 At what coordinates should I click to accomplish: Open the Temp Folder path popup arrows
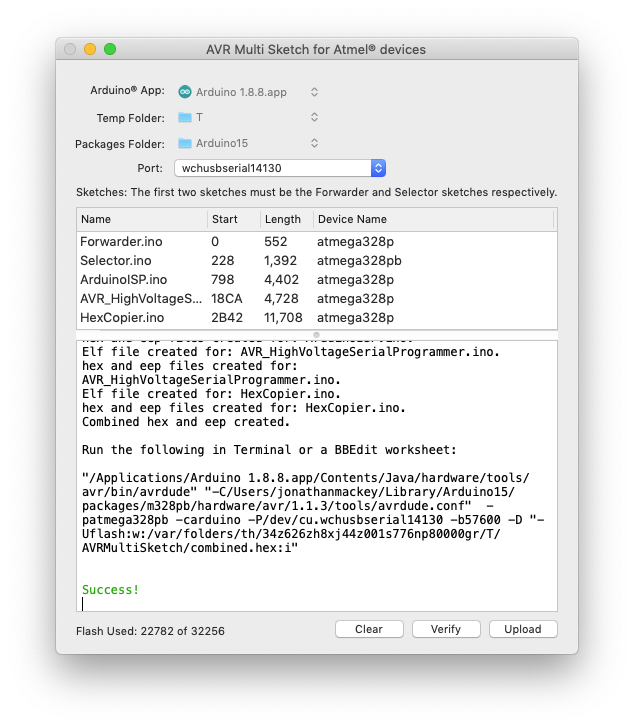314,117
